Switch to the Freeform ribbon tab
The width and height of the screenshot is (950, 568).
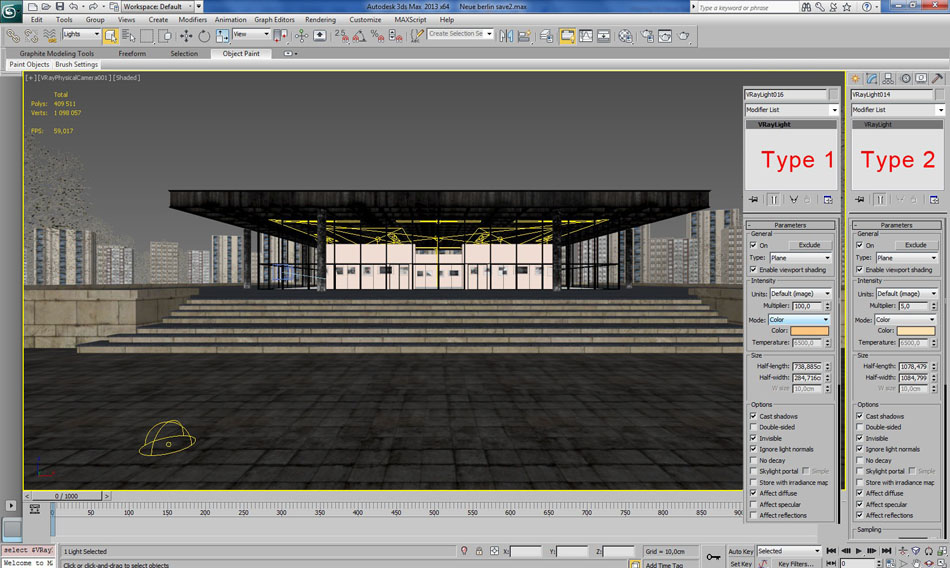coord(132,53)
